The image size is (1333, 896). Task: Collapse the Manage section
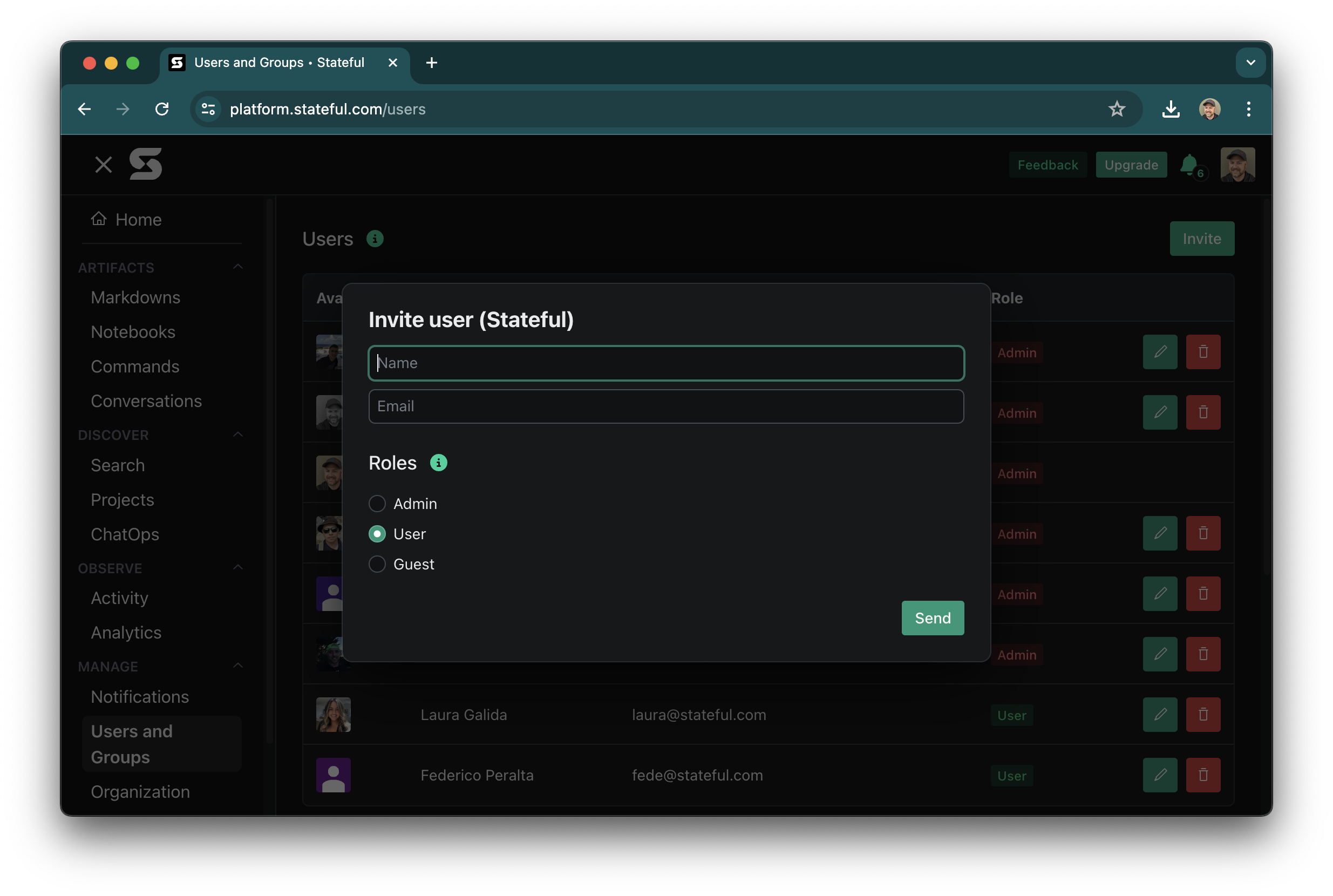coord(238,666)
